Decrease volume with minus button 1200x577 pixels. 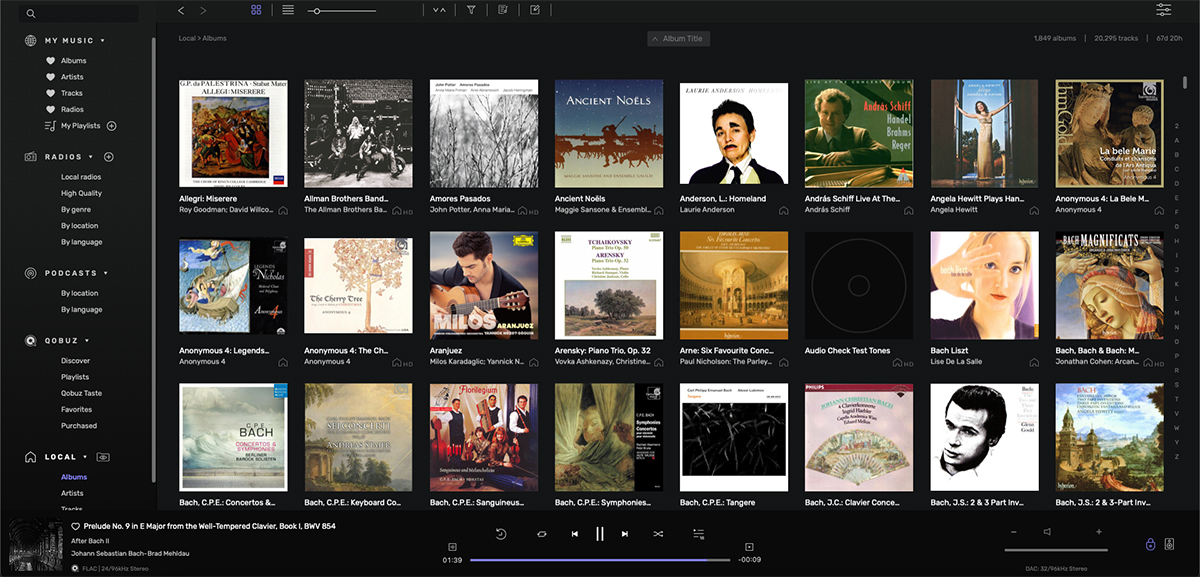(x=1013, y=532)
